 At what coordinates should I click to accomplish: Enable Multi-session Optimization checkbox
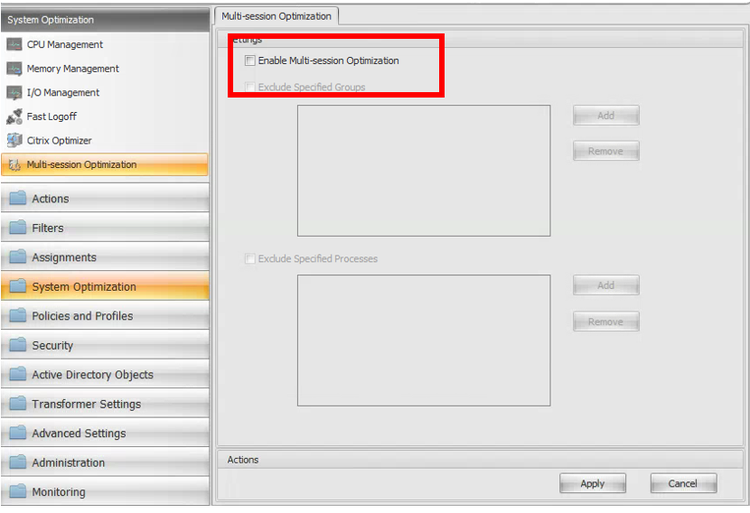(250, 61)
